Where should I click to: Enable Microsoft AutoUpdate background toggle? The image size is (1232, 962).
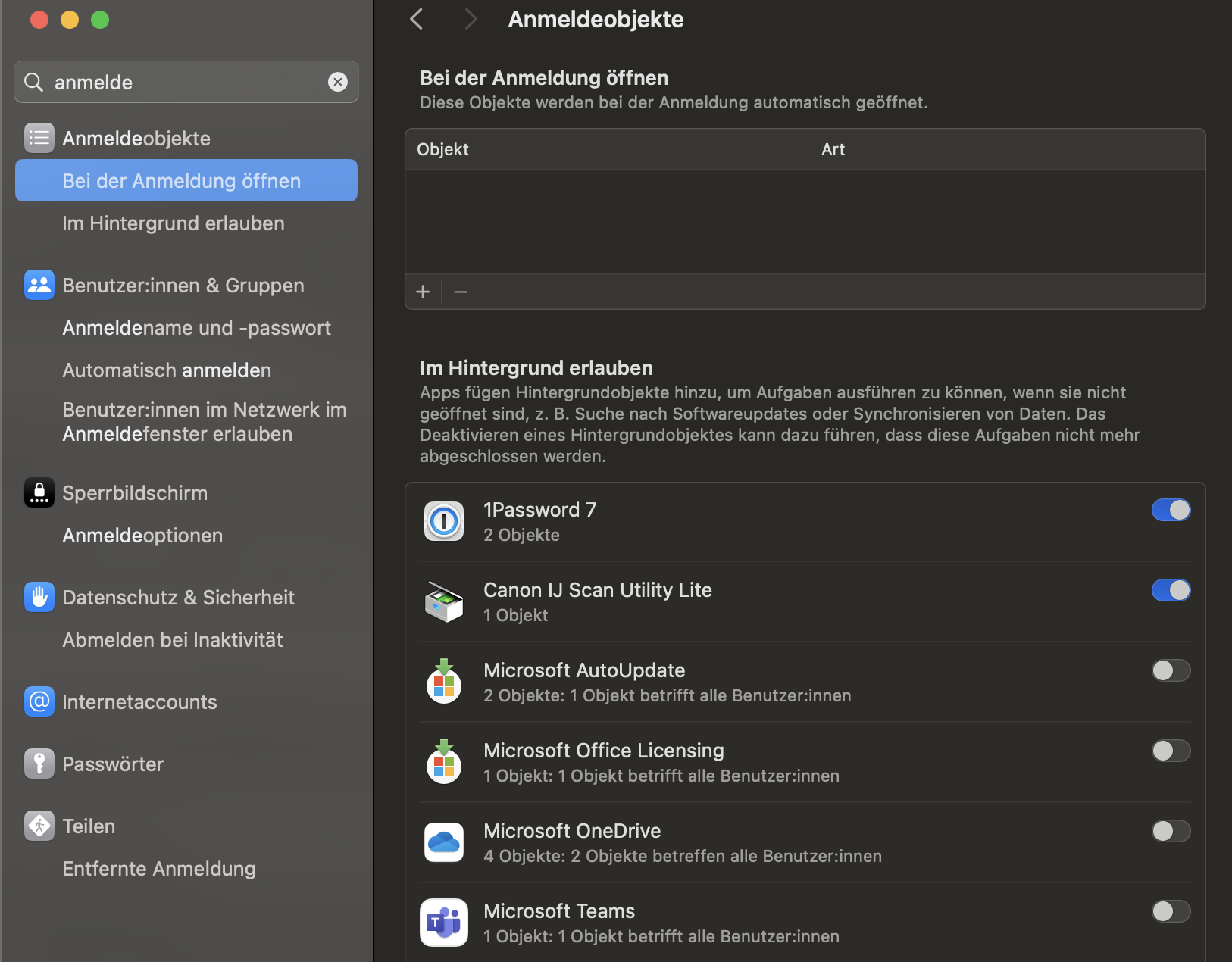(x=1171, y=670)
